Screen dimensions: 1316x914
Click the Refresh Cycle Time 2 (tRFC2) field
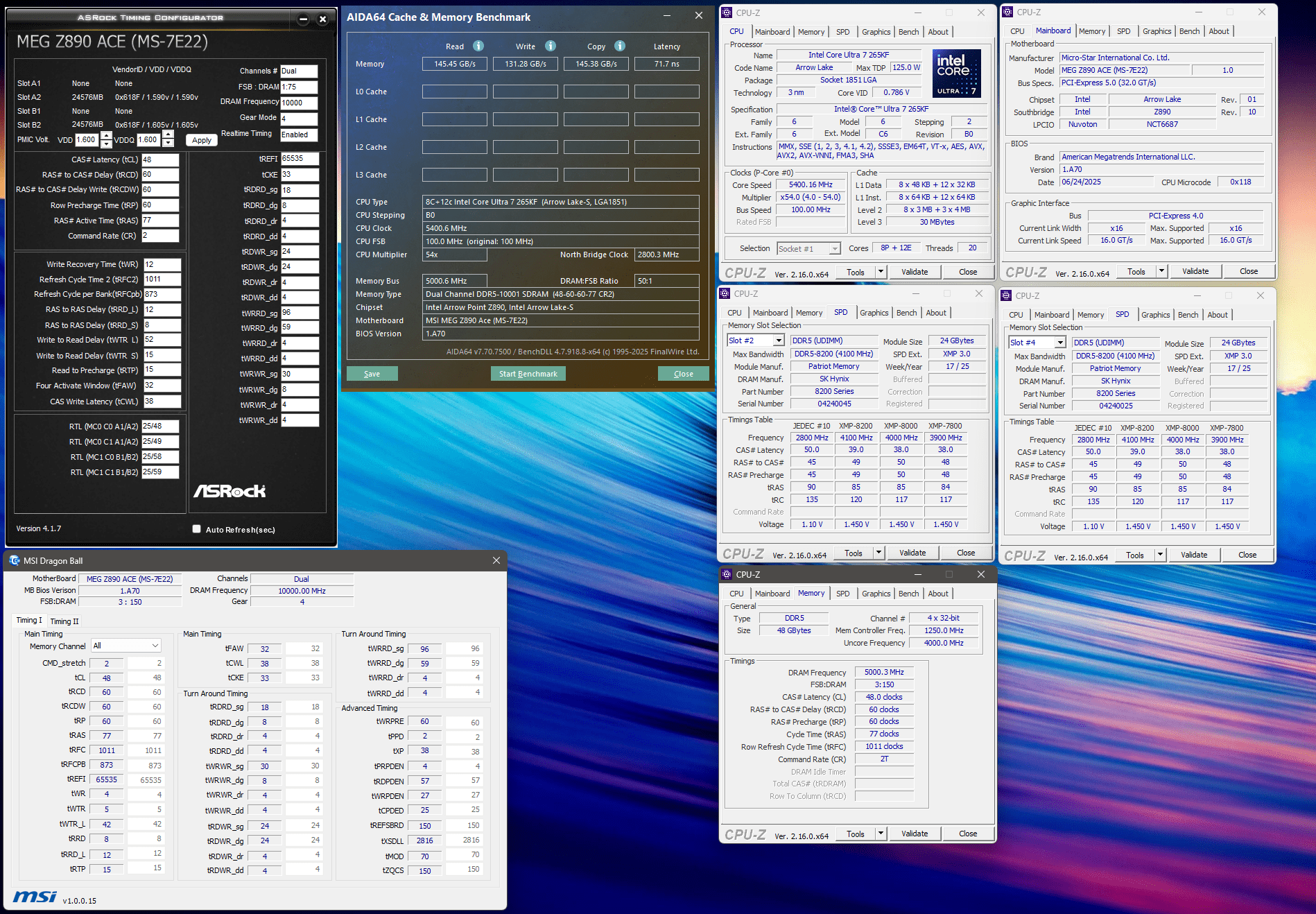(162, 279)
